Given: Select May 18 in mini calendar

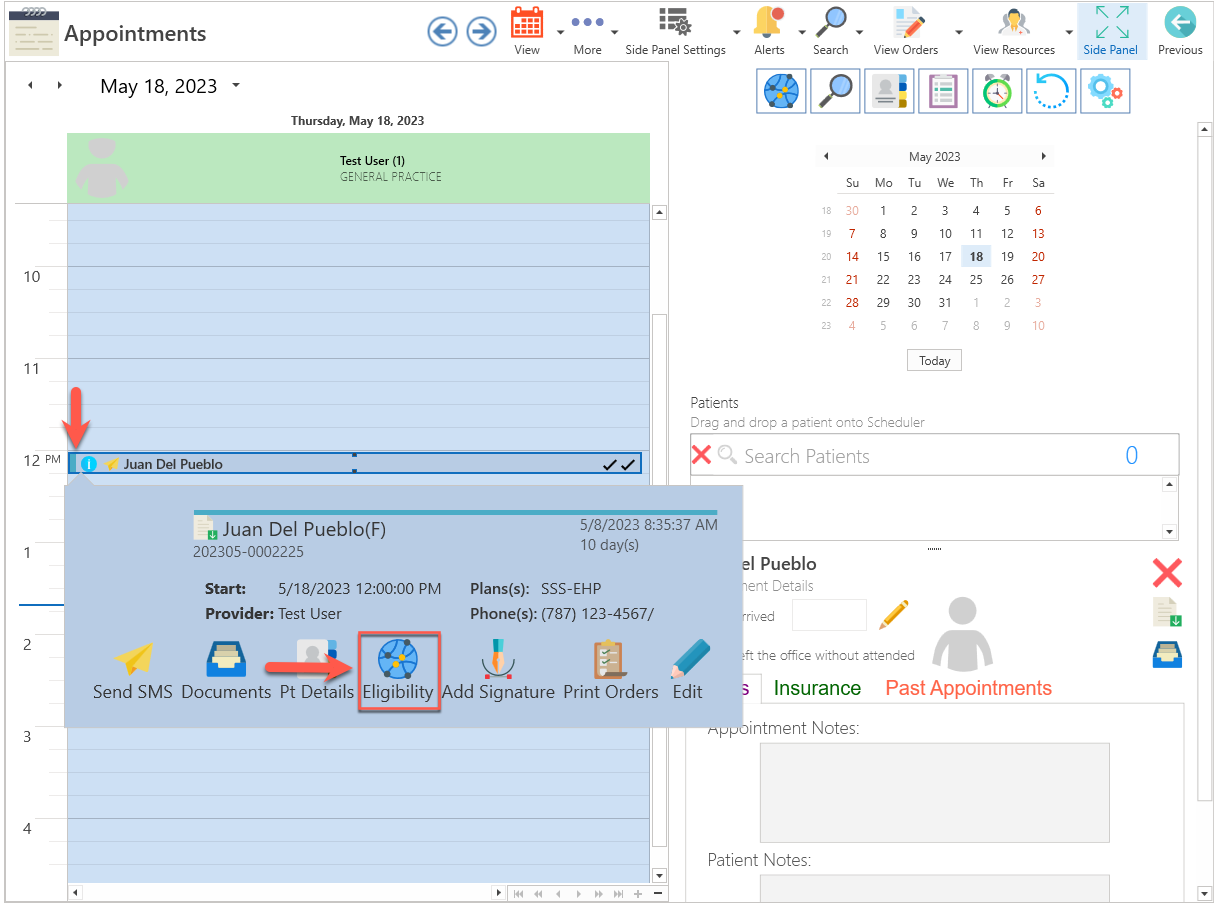Looking at the screenshot, I should pyautogui.click(x=976, y=257).
